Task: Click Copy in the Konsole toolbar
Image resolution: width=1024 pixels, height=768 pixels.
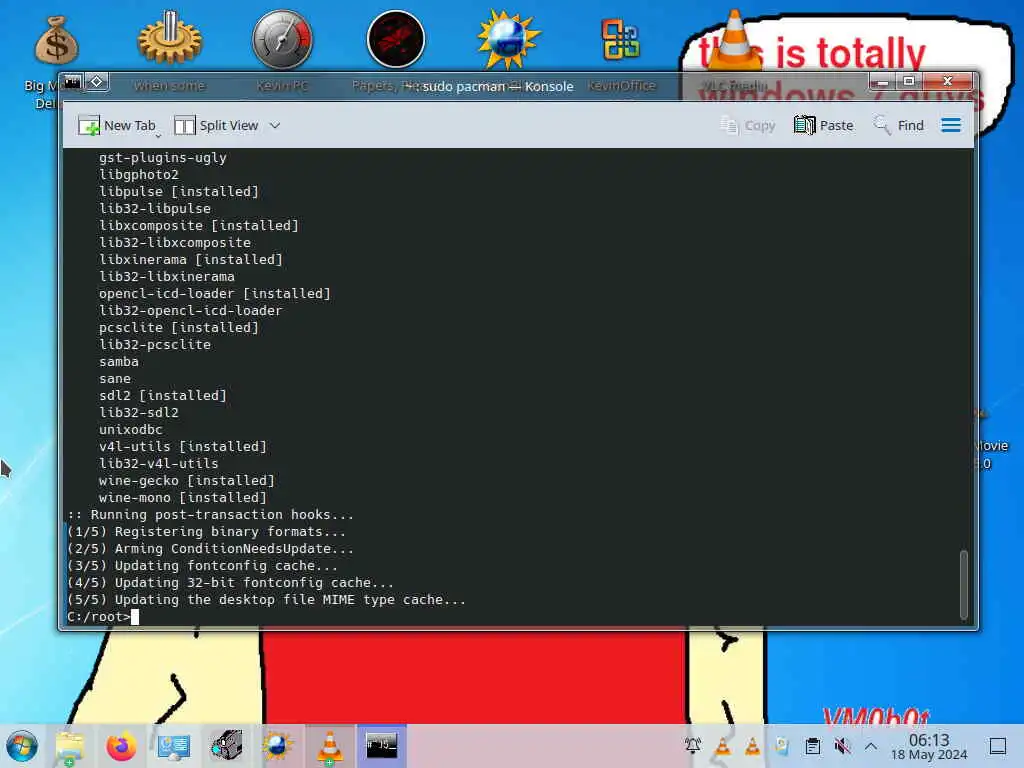Action: click(x=748, y=125)
